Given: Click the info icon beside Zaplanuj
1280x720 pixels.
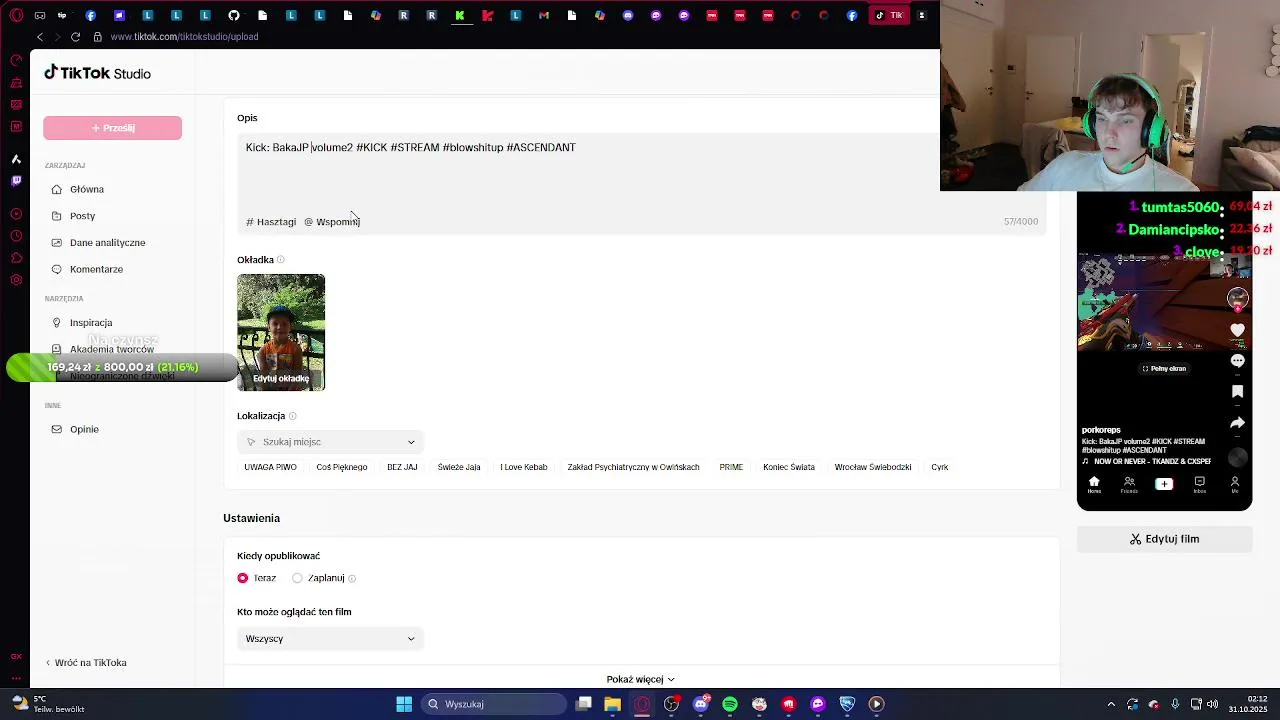Looking at the screenshot, I should pyautogui.click(x=352, y=578).
